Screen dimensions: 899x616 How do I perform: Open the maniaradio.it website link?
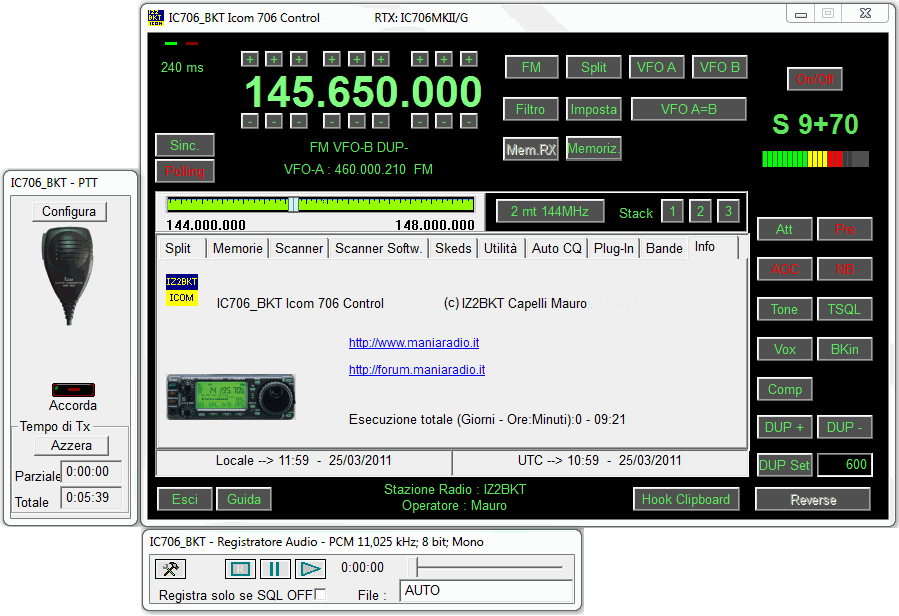point(414,343)
